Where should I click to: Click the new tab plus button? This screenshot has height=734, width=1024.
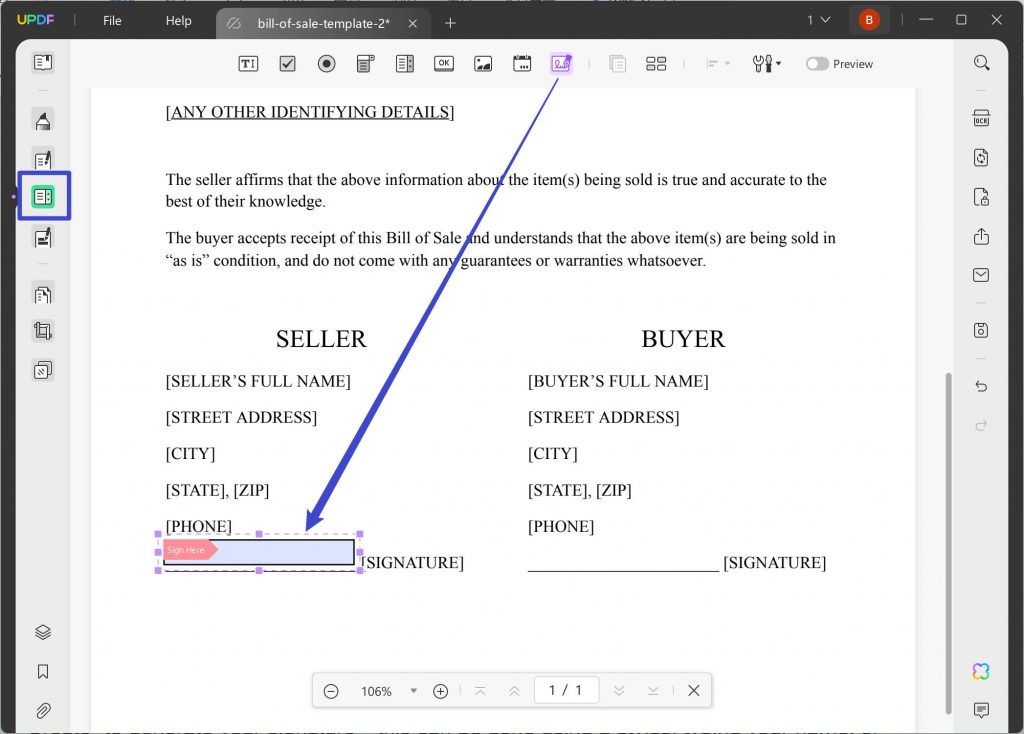(450, 22)
